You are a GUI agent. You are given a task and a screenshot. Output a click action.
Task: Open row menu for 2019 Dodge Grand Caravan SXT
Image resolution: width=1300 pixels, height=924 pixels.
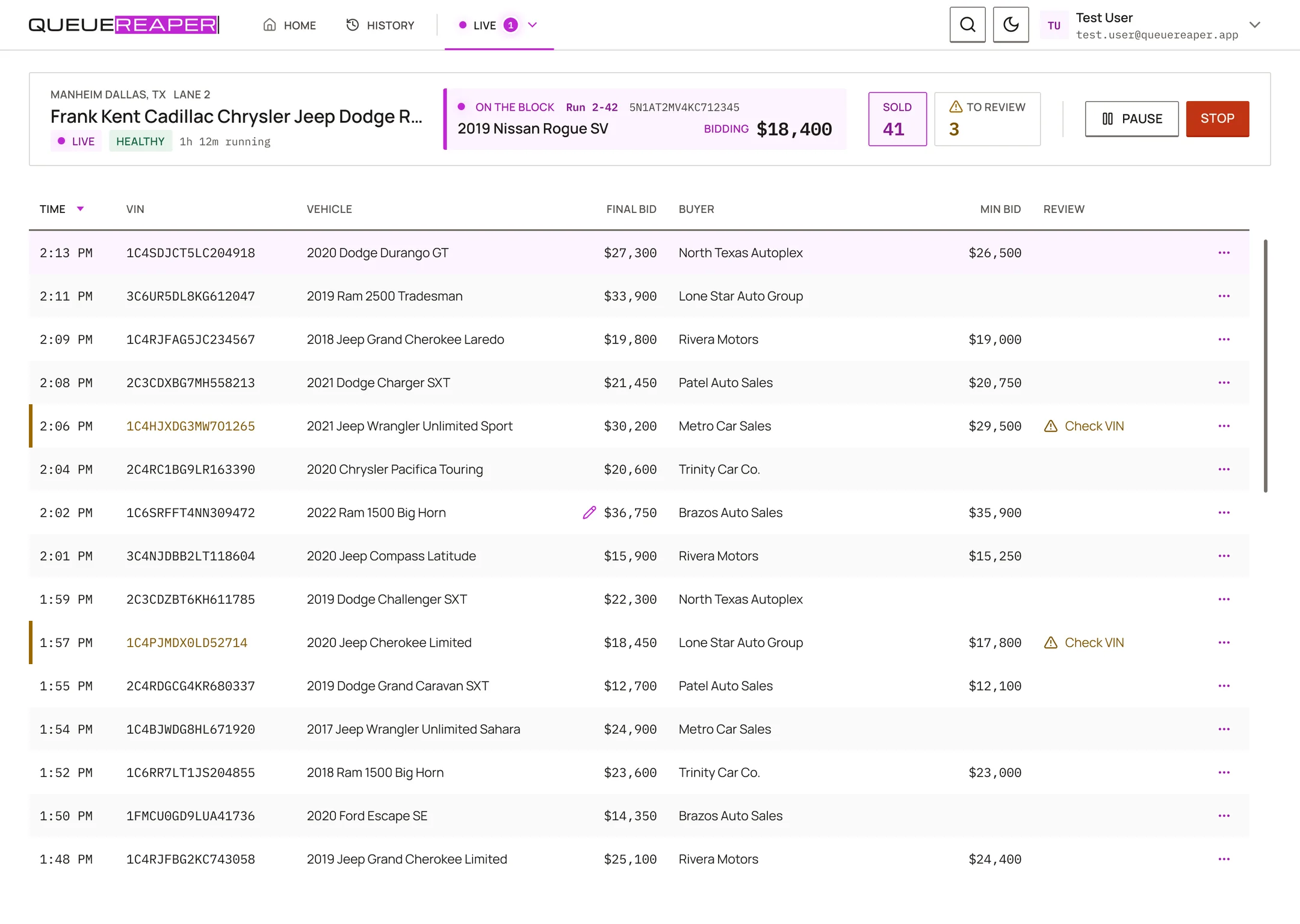click(x=1224, y=686)
